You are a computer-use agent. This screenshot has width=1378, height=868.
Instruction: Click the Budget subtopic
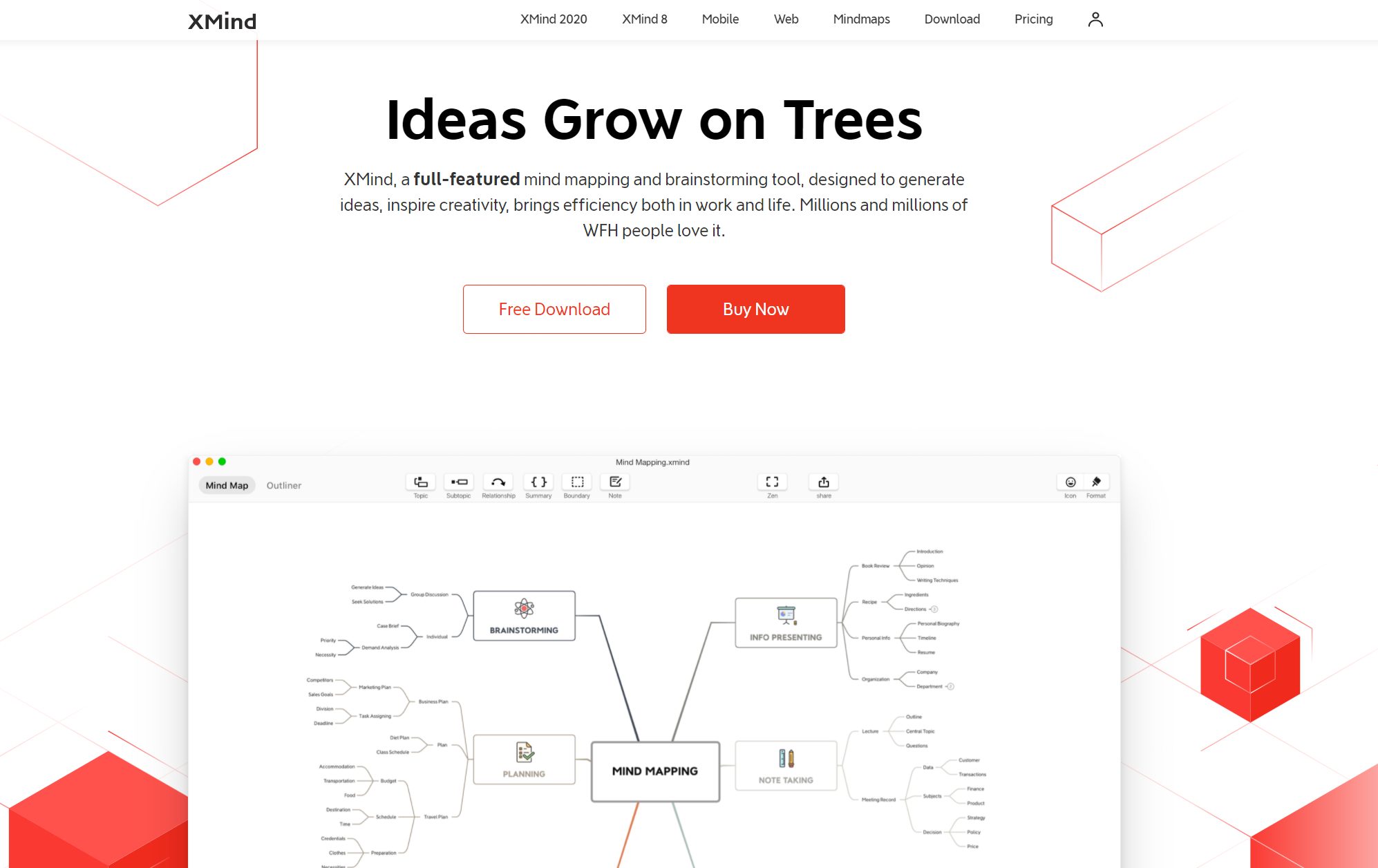[388, 781]
